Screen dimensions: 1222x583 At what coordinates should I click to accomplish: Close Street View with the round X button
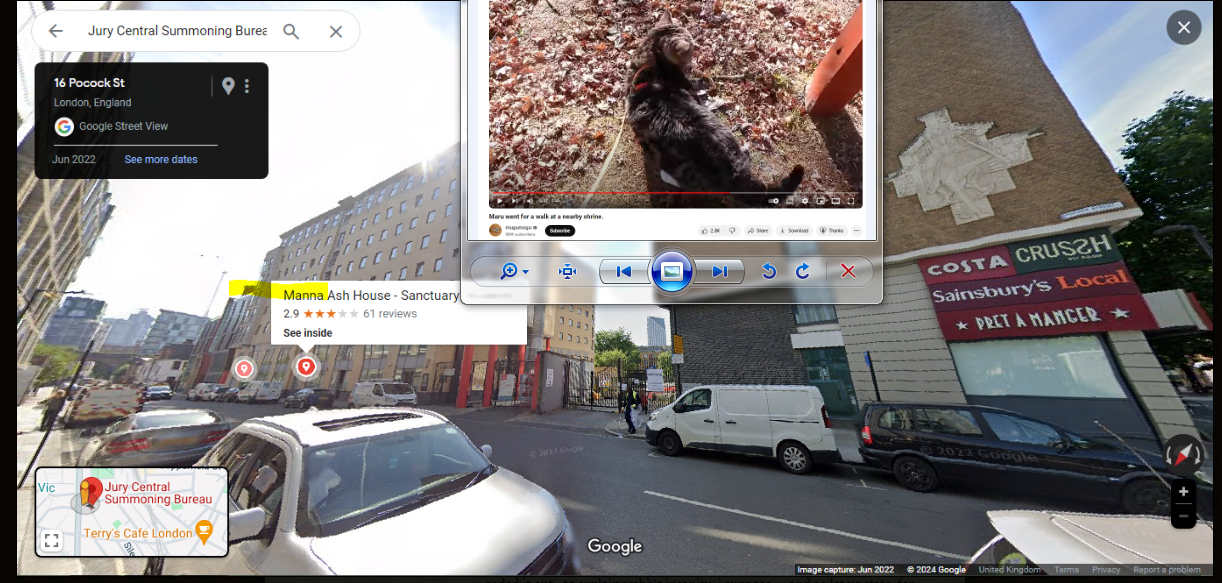(x=1184, y=27)
